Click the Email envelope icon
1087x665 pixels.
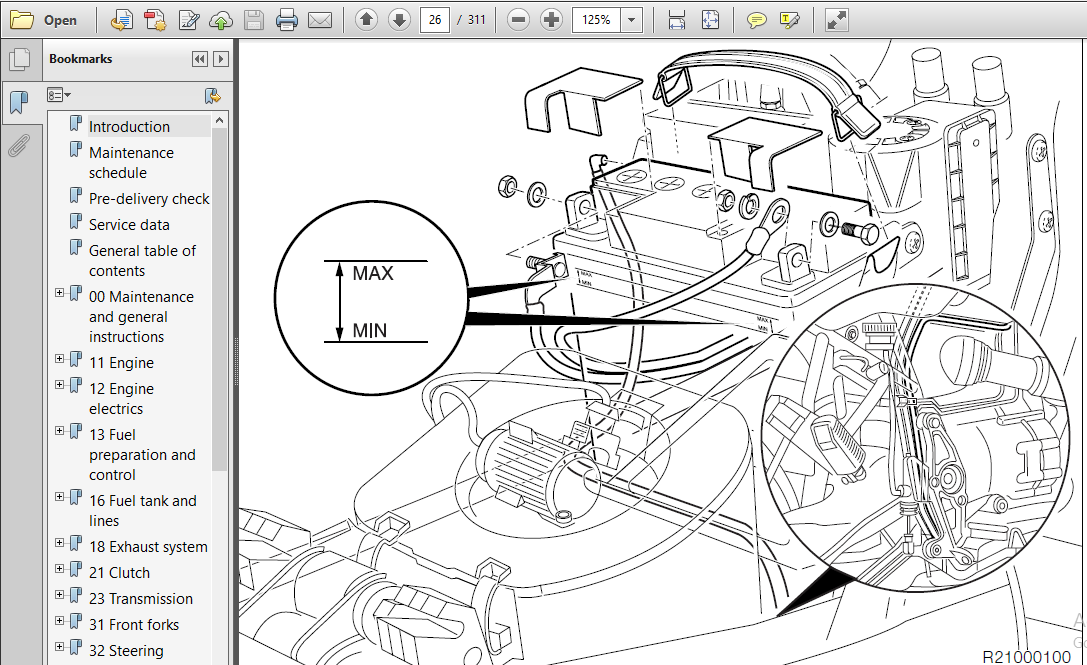320,20
